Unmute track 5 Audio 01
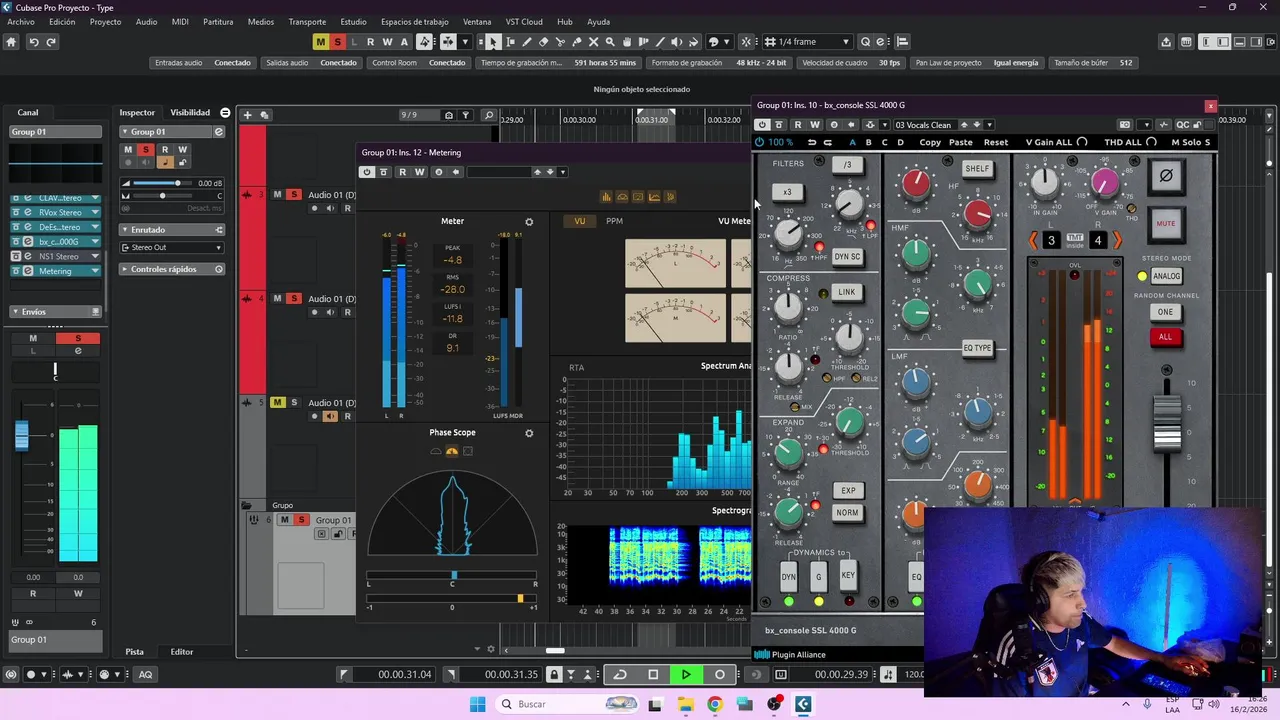Screen dimensions: 1280x720 (278, 402)
